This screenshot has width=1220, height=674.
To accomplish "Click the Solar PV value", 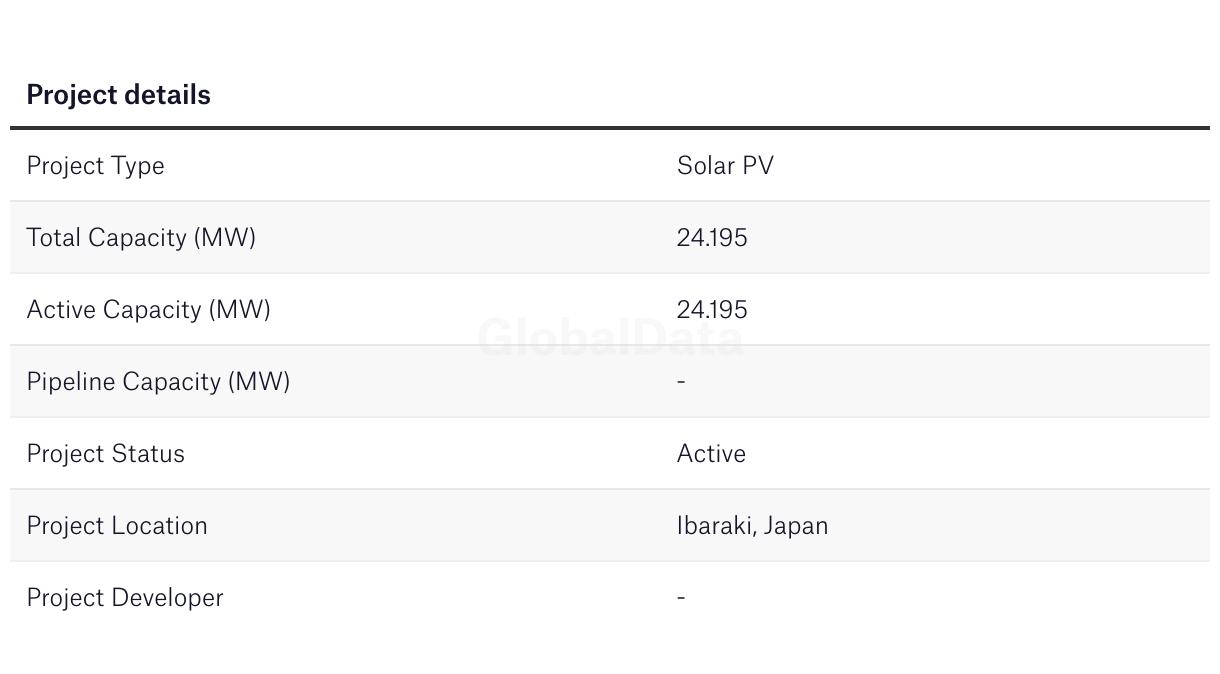I will click(x=725, y=165).
